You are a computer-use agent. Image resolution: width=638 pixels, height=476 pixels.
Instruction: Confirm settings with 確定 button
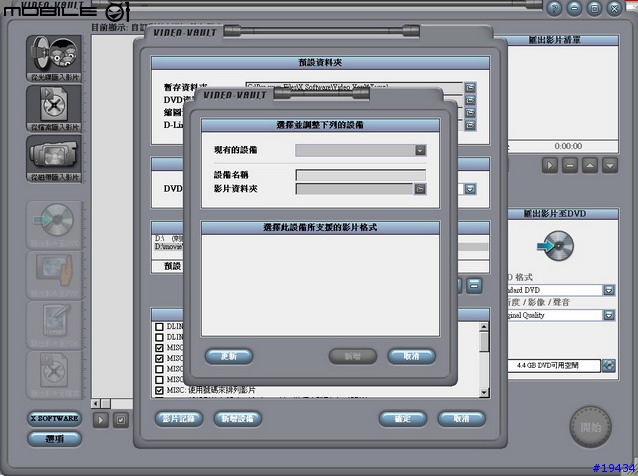tap(402, 418)
